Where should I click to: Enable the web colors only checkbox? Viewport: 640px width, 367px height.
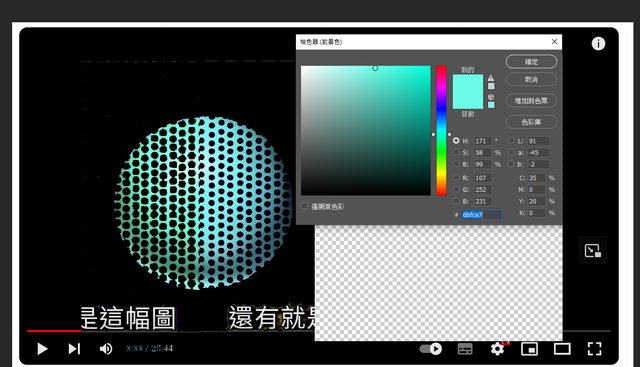(x=304, y=206)
